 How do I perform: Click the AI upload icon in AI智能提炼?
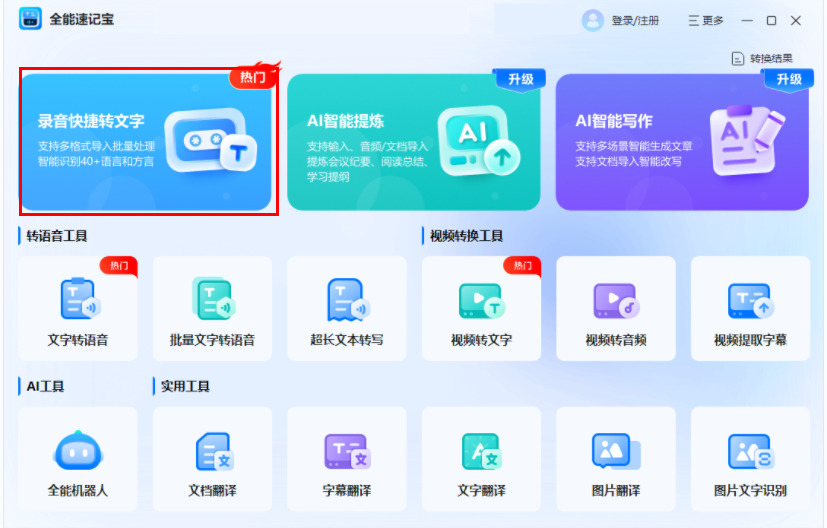(479, 141)
